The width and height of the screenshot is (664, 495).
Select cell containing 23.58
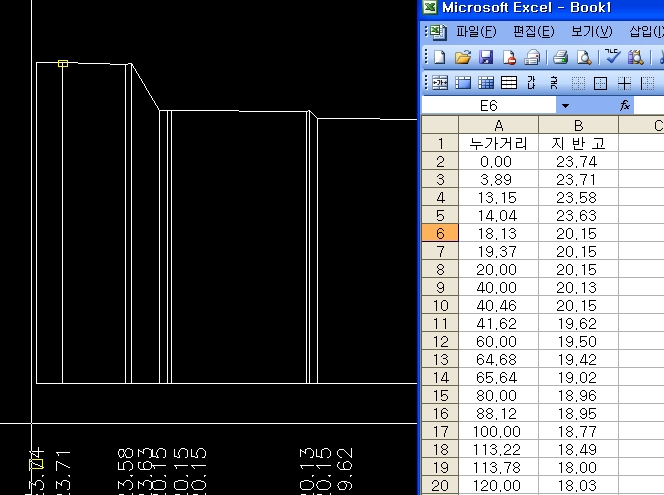pos(578,197)
